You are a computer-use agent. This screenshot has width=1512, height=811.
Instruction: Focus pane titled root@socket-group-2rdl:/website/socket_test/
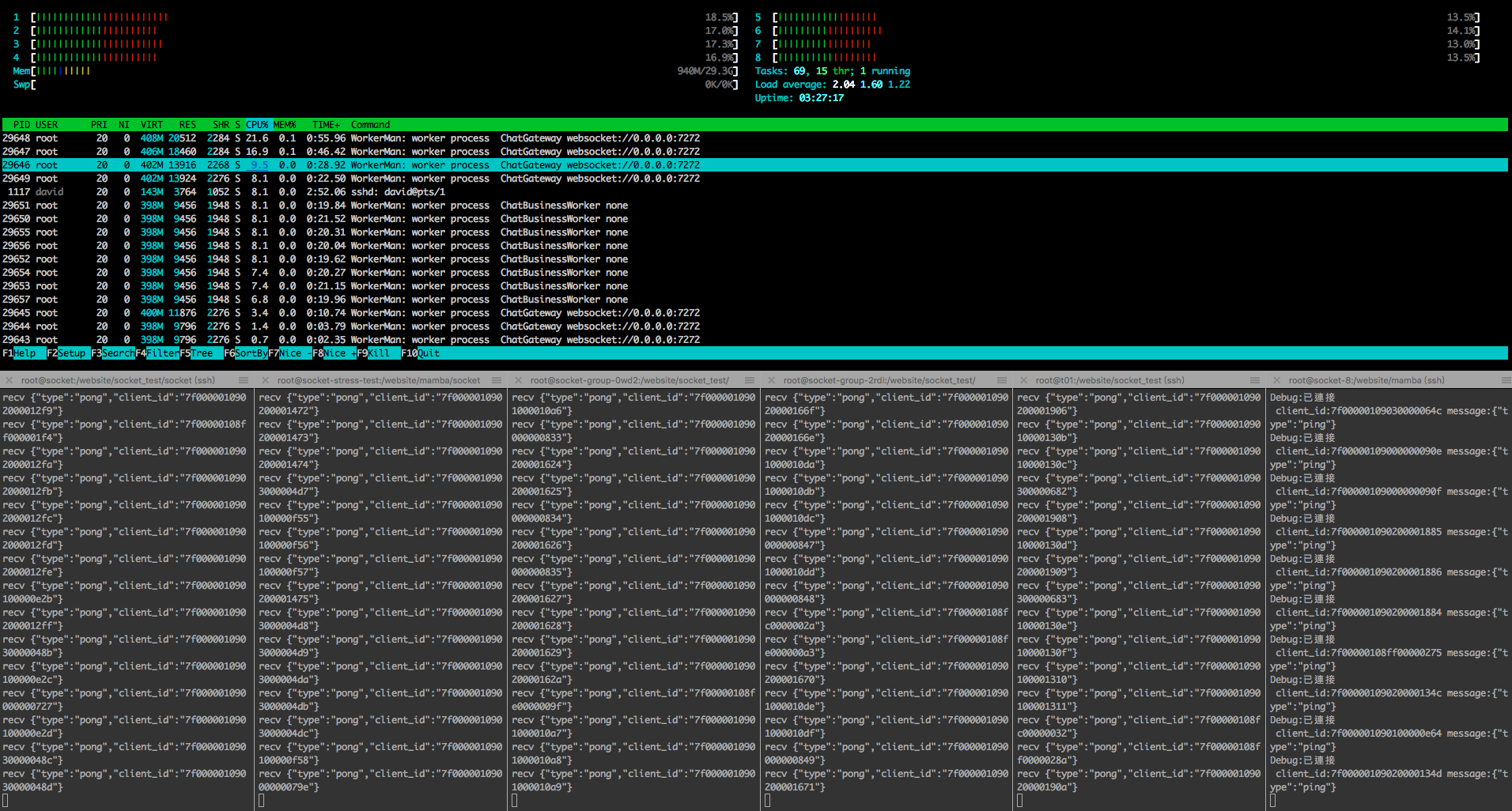(879, 380)
